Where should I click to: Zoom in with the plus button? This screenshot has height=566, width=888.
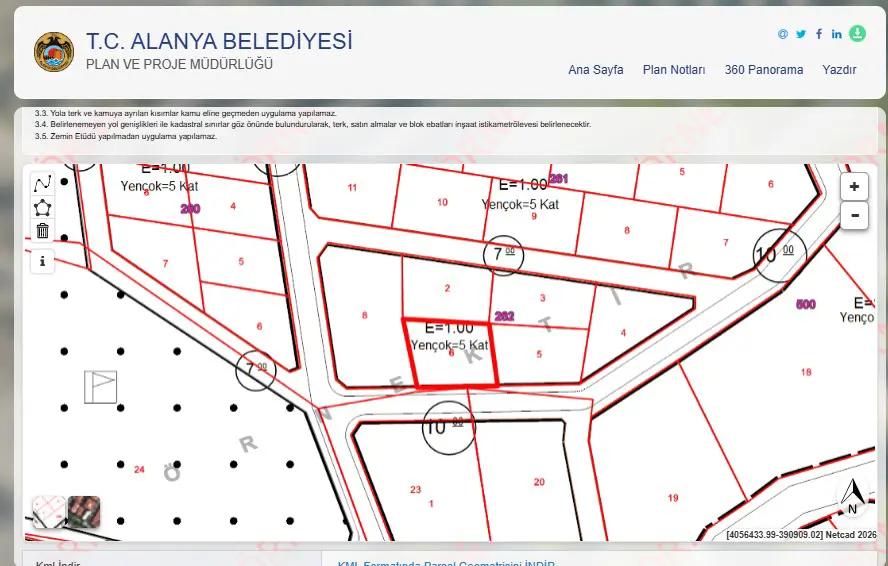(854, 186)
